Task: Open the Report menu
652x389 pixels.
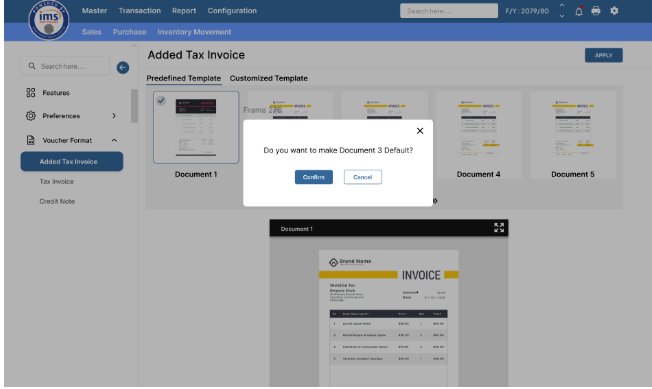Action: (x=184, y=11)
